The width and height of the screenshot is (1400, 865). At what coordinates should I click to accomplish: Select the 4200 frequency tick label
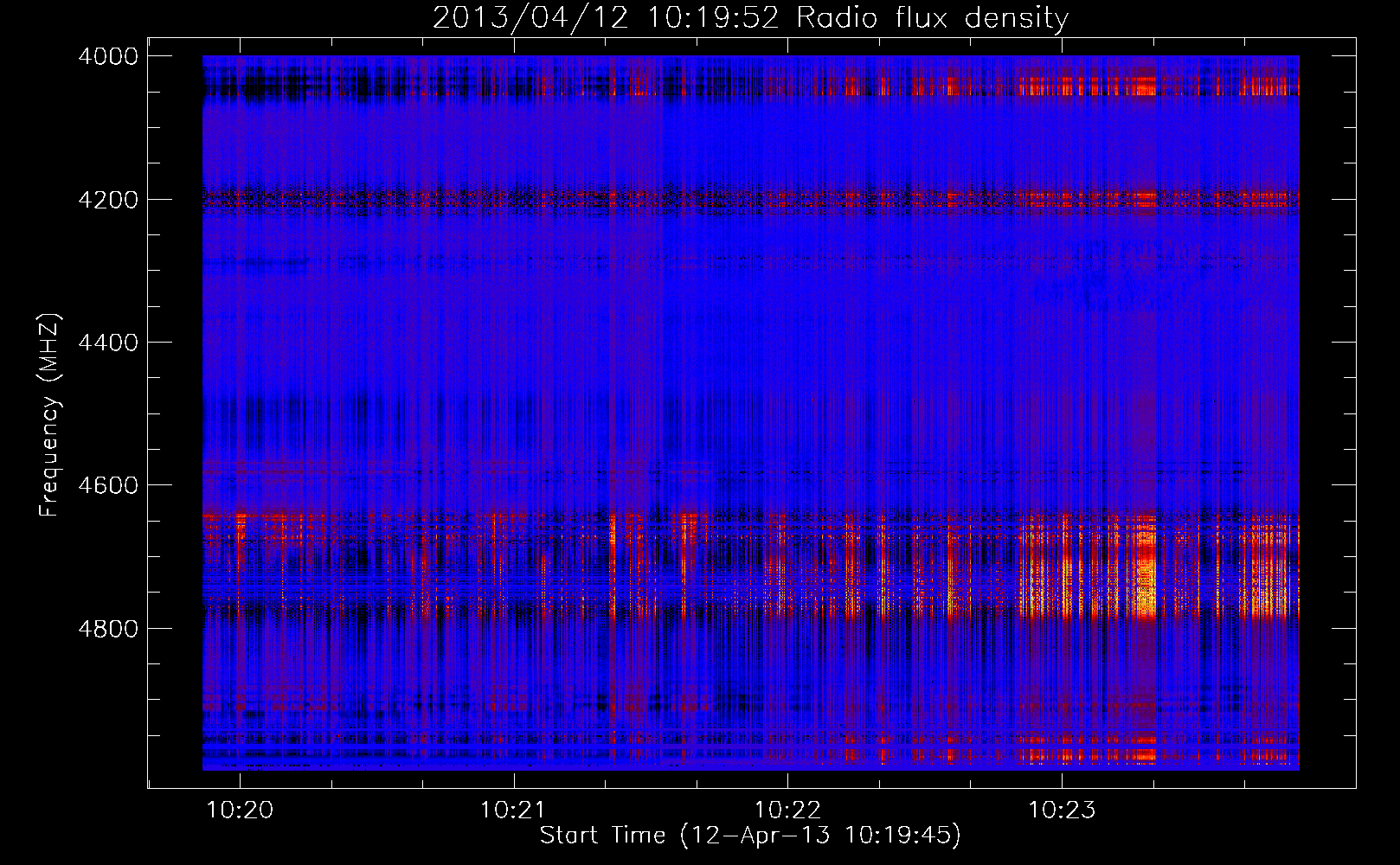click(x=108, y=199)
